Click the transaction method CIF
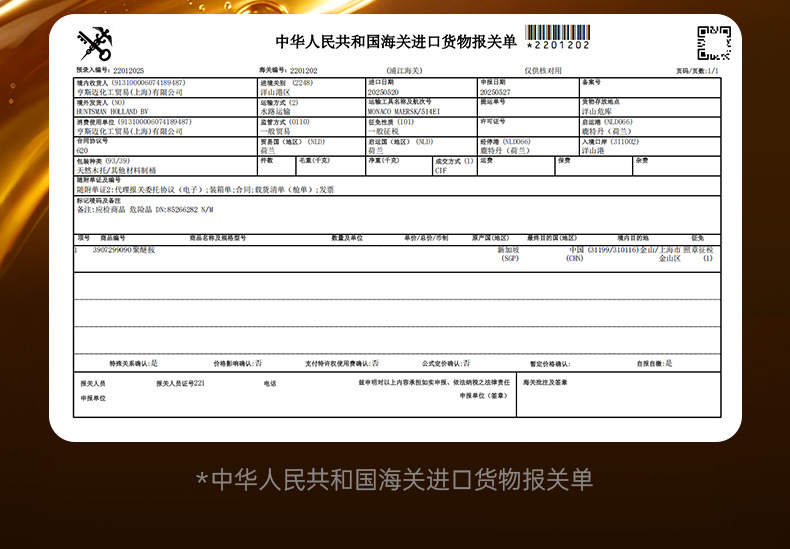790x549 pixels. click(x=441, y=171)
